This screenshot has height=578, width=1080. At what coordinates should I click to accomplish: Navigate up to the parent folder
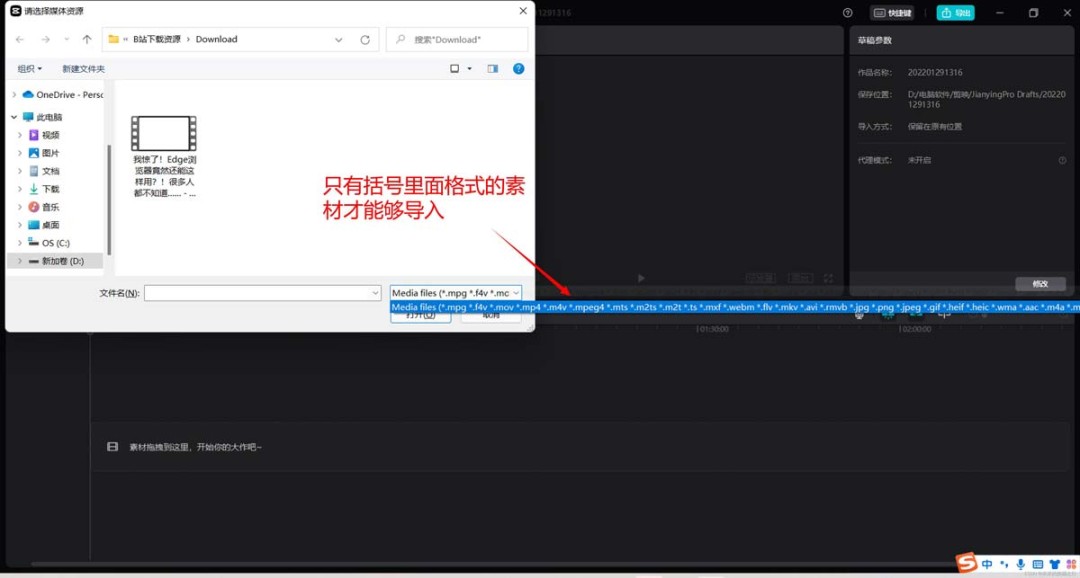[x=86, y=39]
